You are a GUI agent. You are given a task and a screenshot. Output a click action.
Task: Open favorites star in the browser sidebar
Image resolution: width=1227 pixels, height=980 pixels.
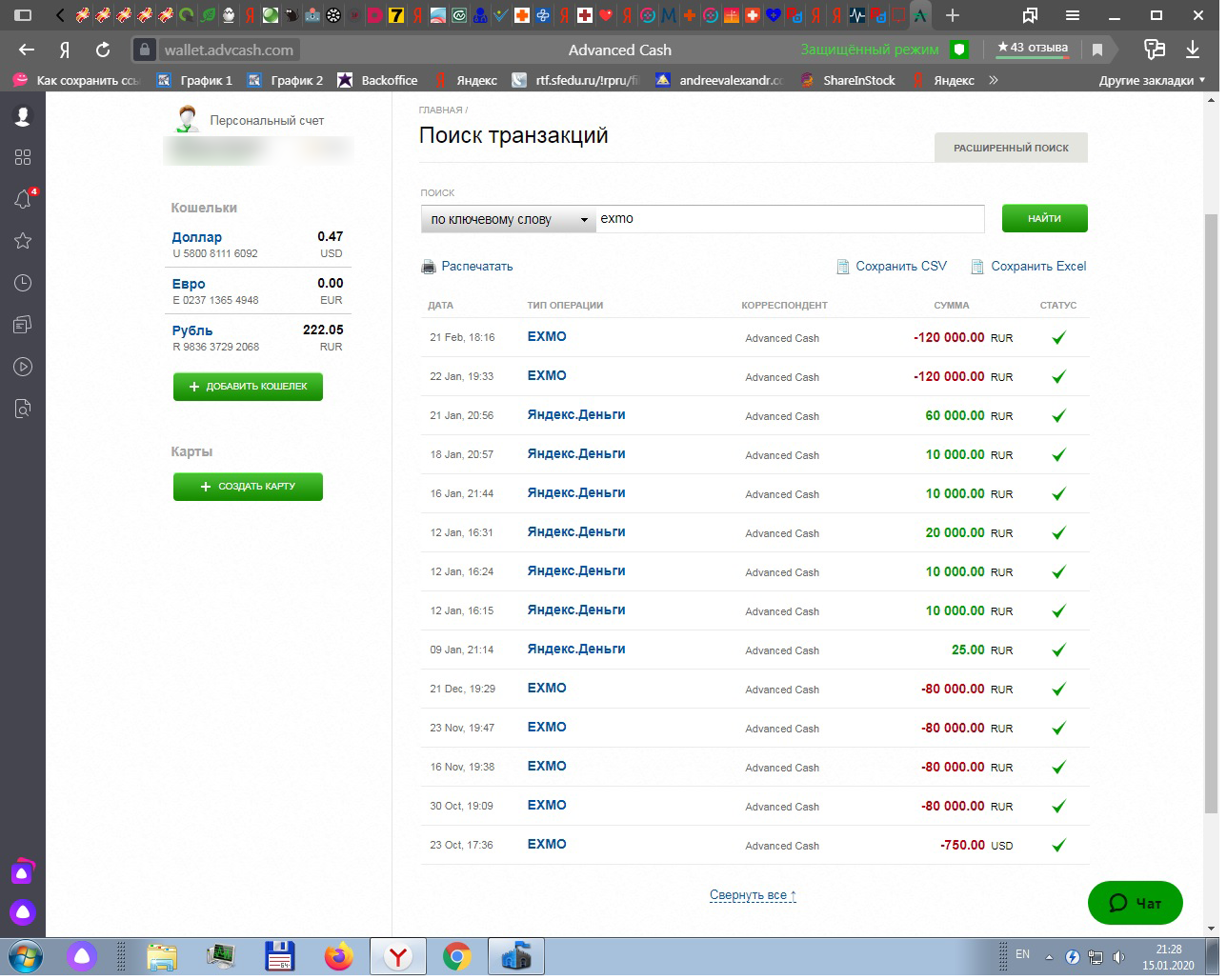(23, 241)
